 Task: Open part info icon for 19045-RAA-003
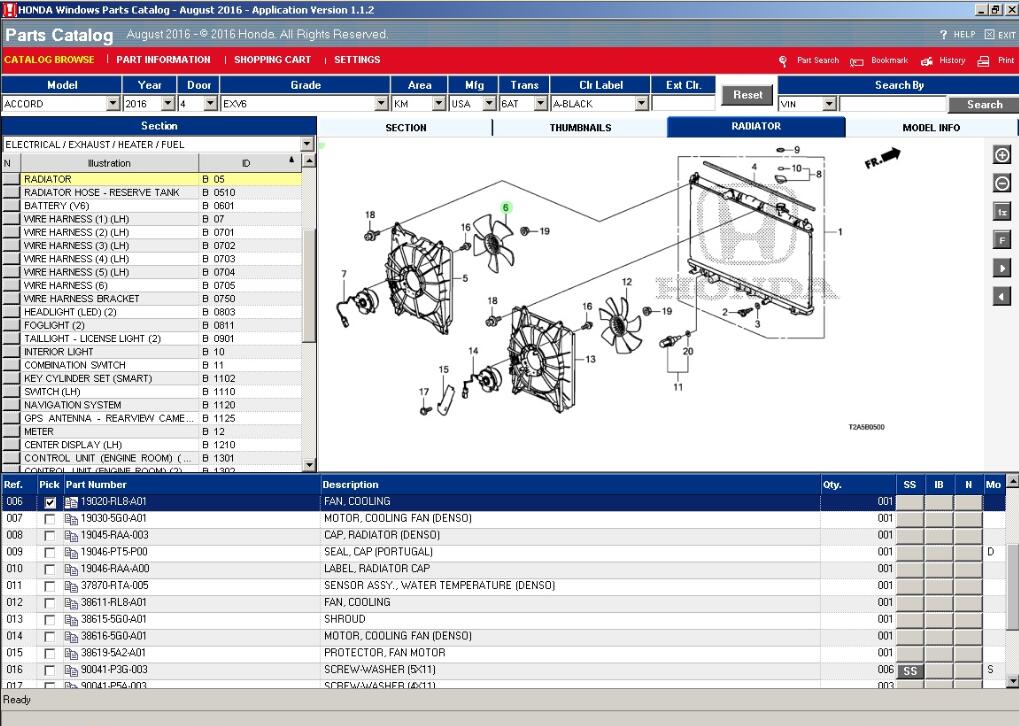pos(71,536)
